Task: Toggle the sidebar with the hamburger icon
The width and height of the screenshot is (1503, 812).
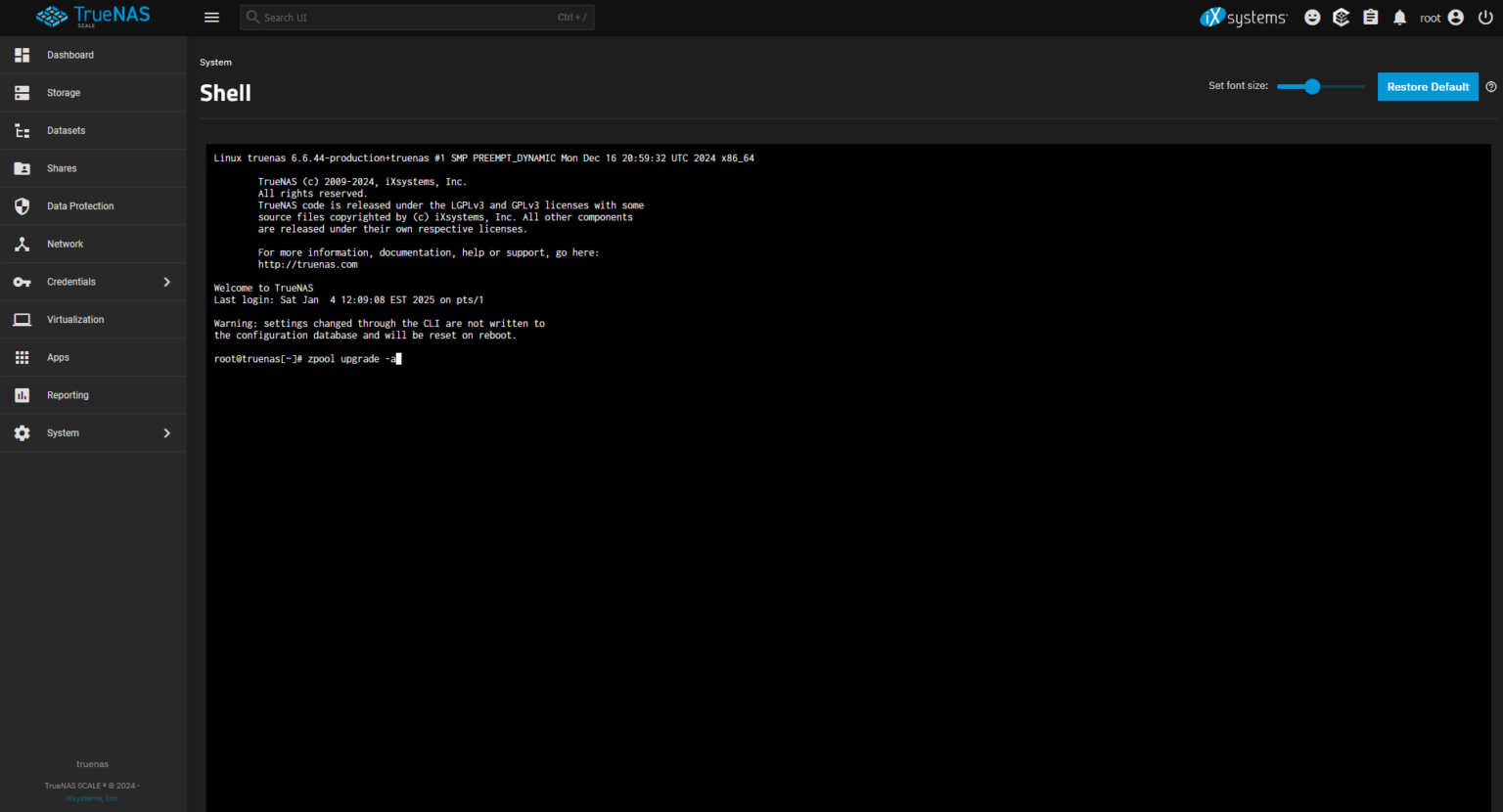Action: tap(211, 17)
